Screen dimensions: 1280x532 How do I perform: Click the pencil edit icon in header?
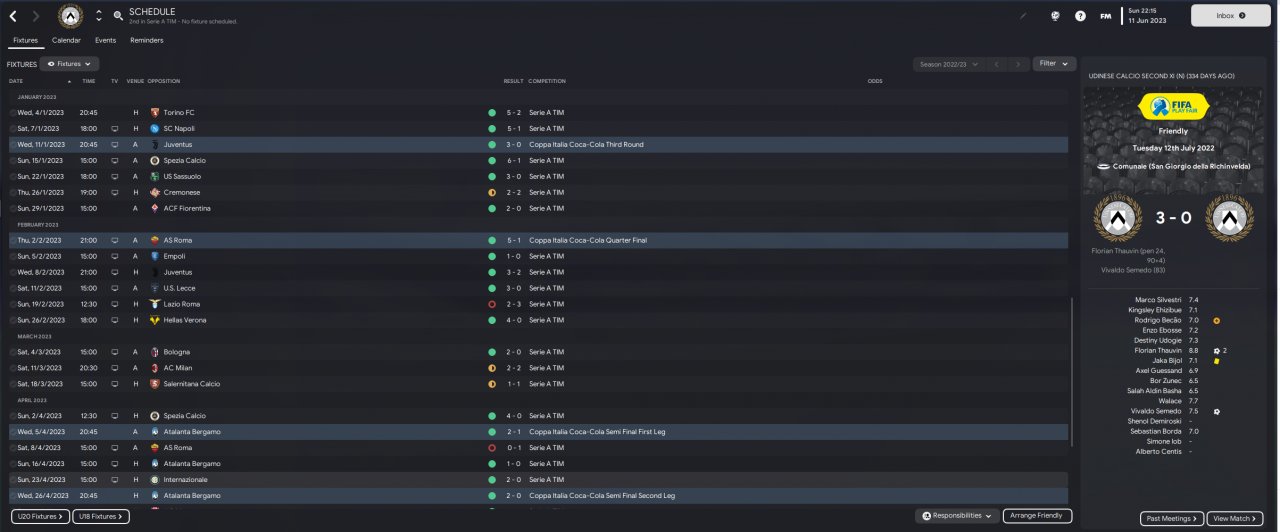pos(1023,16)
